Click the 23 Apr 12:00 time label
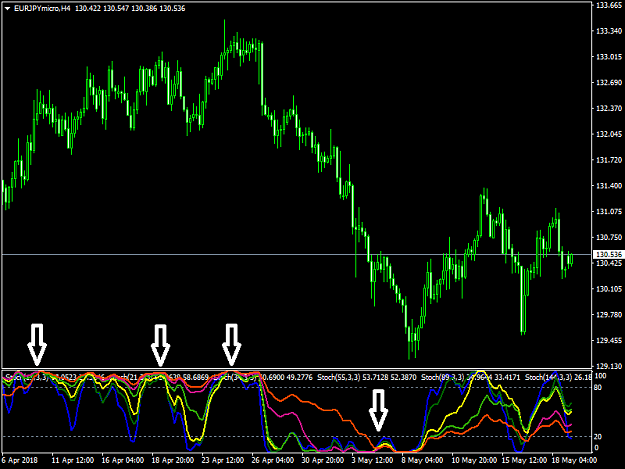 pyautogui.click(x=223, y=460)
